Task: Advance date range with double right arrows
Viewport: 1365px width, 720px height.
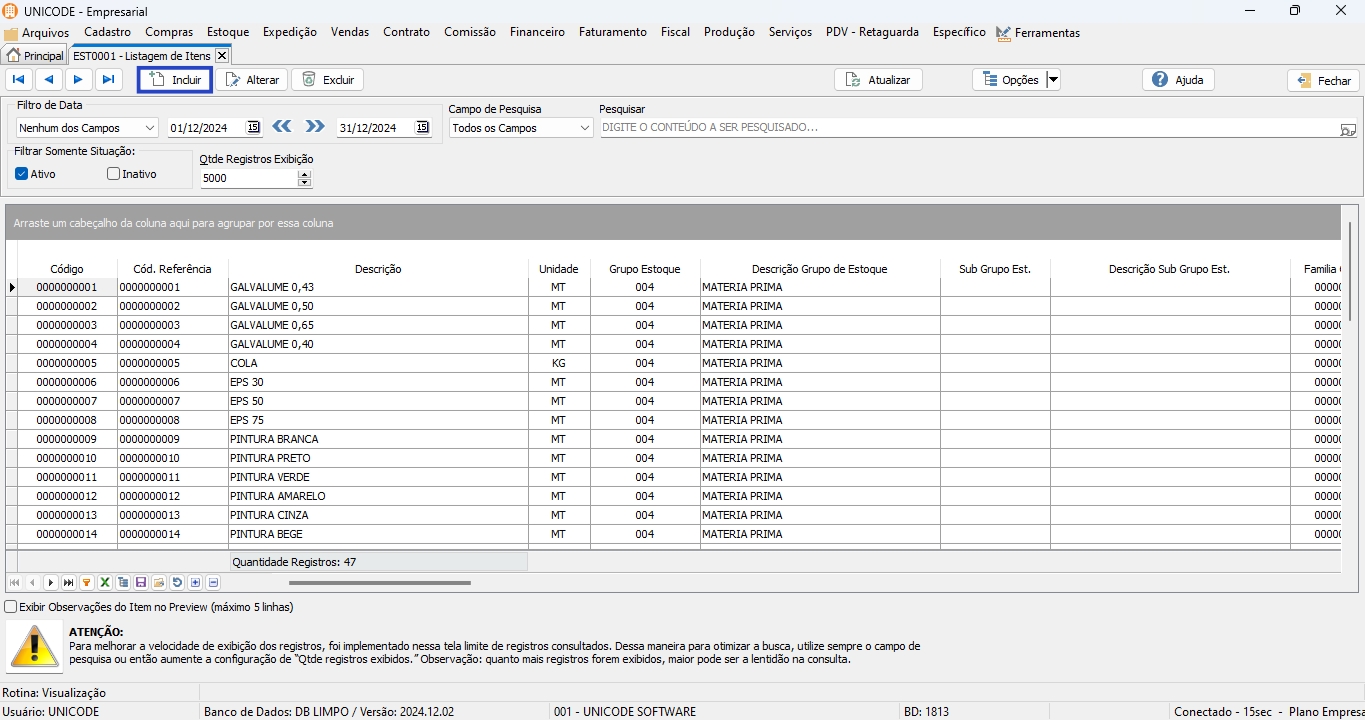Action: [x=315, y=127]
